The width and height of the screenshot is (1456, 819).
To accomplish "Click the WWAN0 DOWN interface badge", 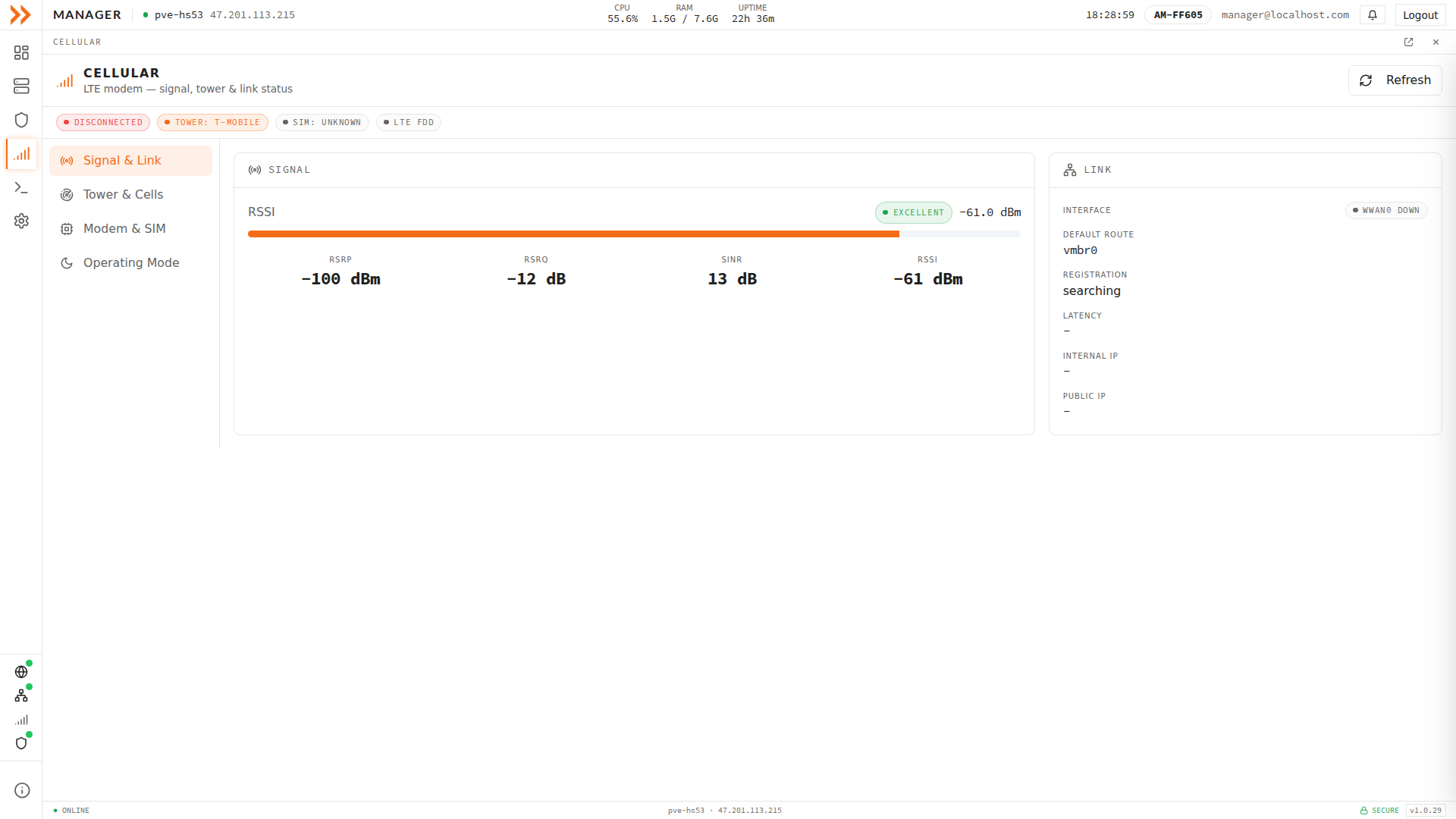I will click(1386, 210).
